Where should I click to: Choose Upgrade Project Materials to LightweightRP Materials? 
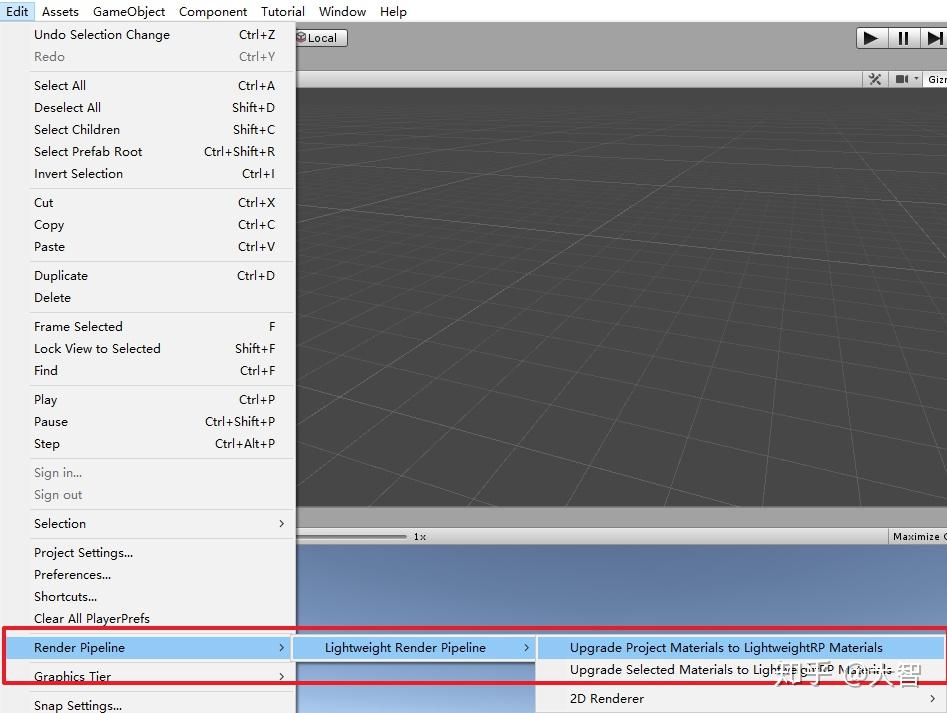(740, 648)
